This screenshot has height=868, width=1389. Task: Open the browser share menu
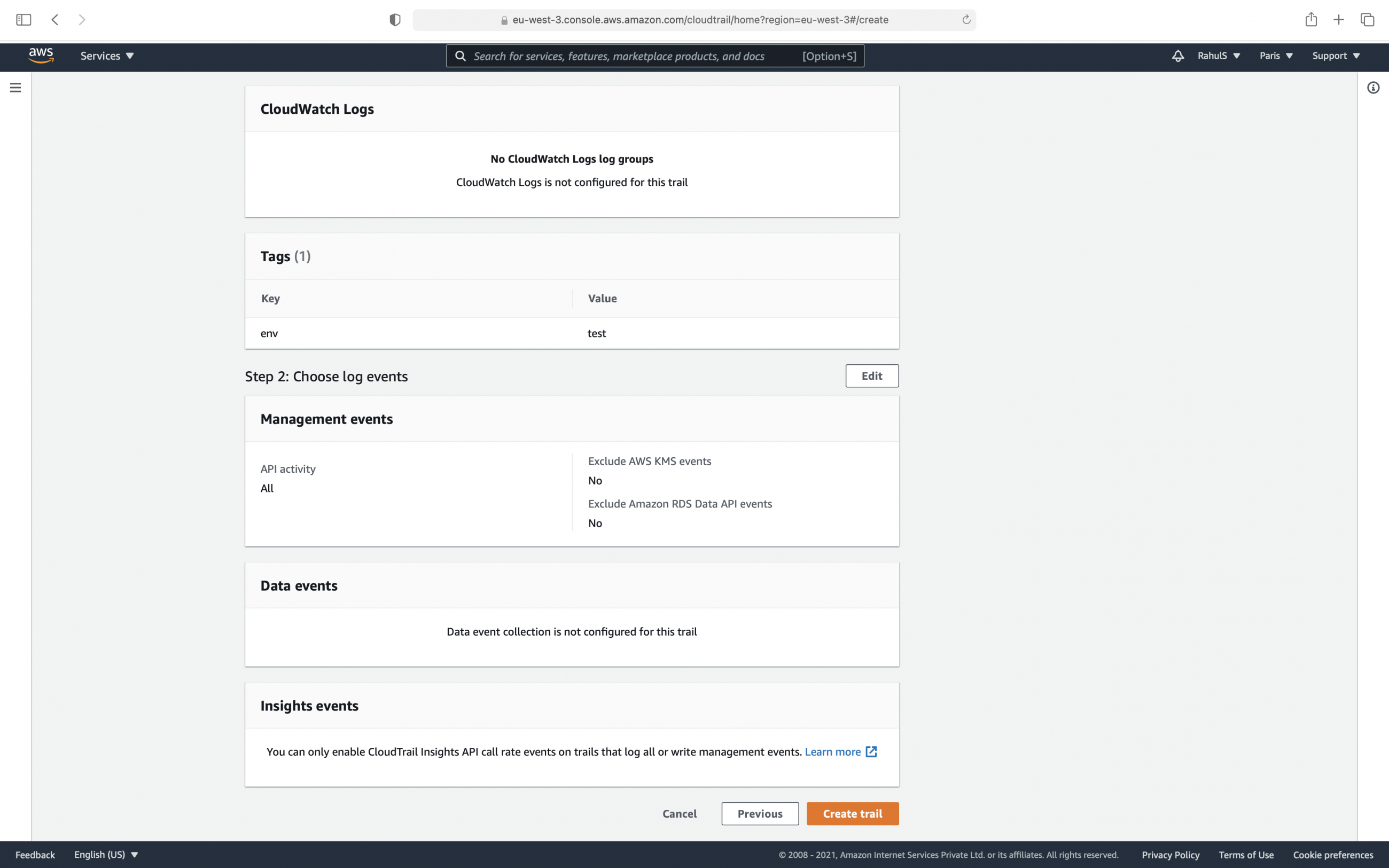[x=1312, y=19]
